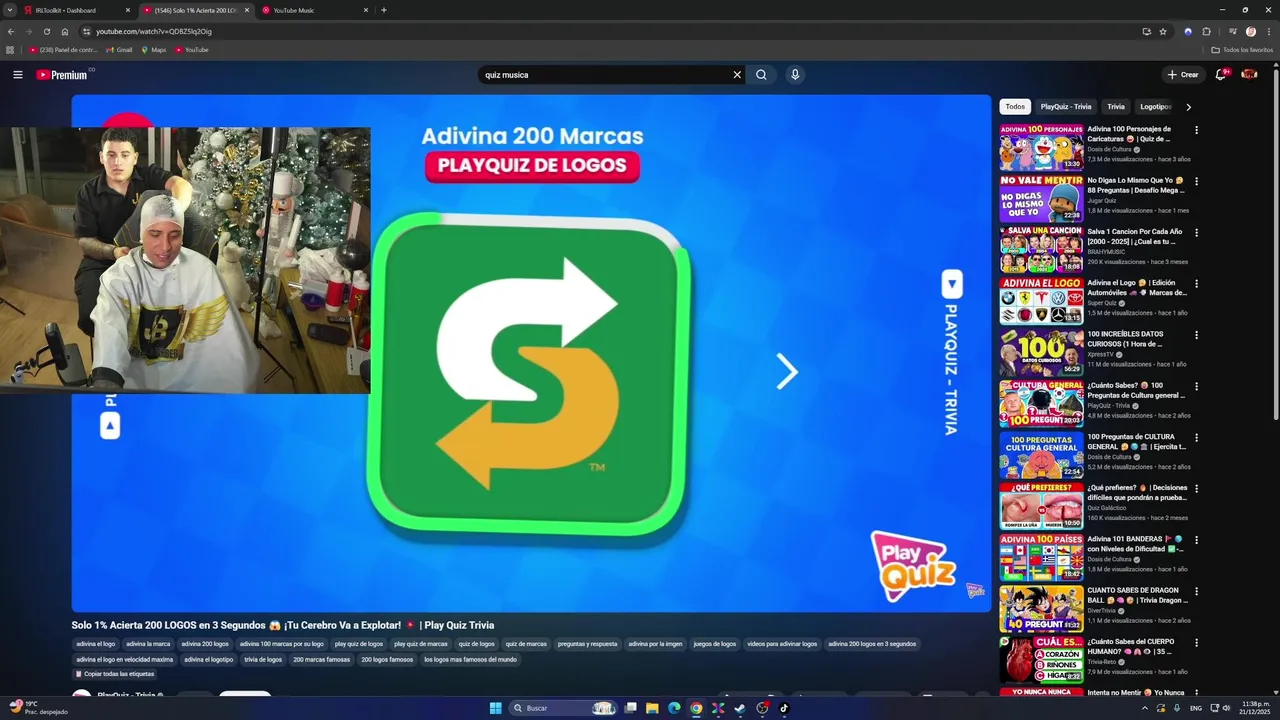The width and height of the screenshot is (1280, 720).
Task: Open options for 100 INCREÍBLES DATOS video
Action: tap(1196, 335)
